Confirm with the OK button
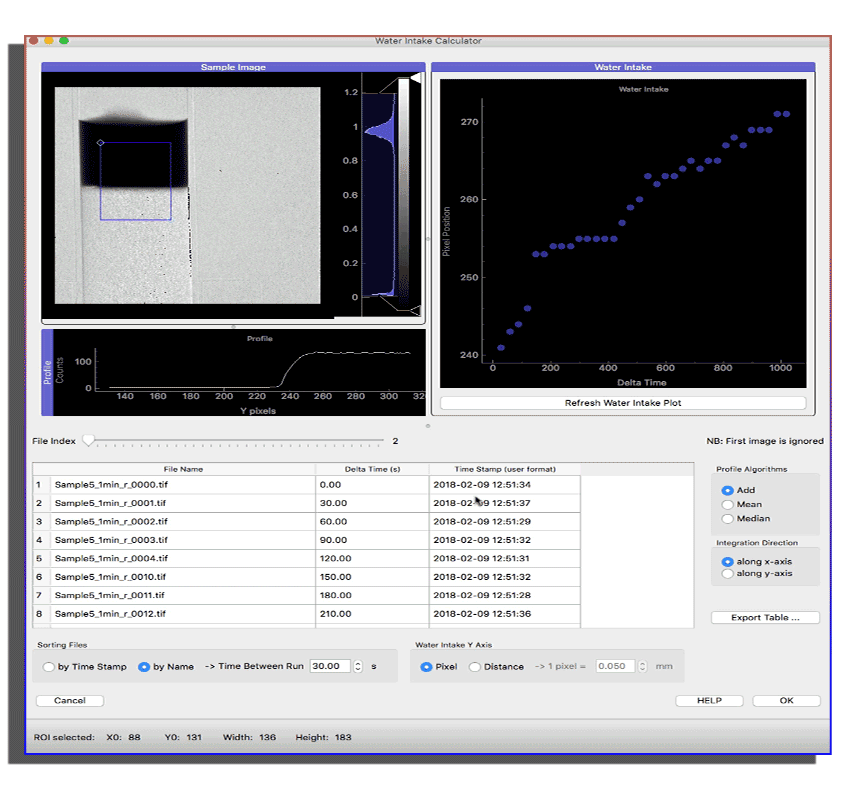Image resolution: width=856 pixels, height=790 pixels. 786,701
